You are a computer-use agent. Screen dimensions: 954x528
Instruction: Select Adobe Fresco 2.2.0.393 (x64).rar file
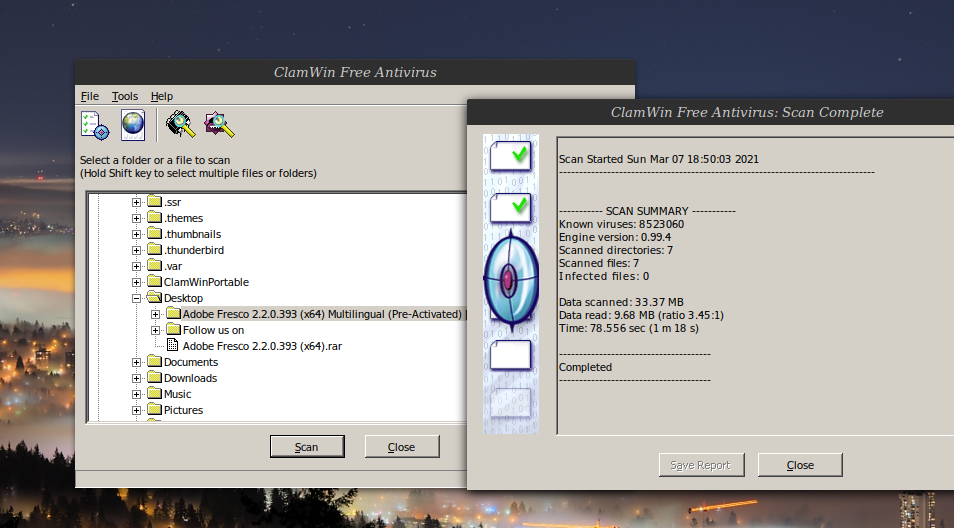point(262,346)
